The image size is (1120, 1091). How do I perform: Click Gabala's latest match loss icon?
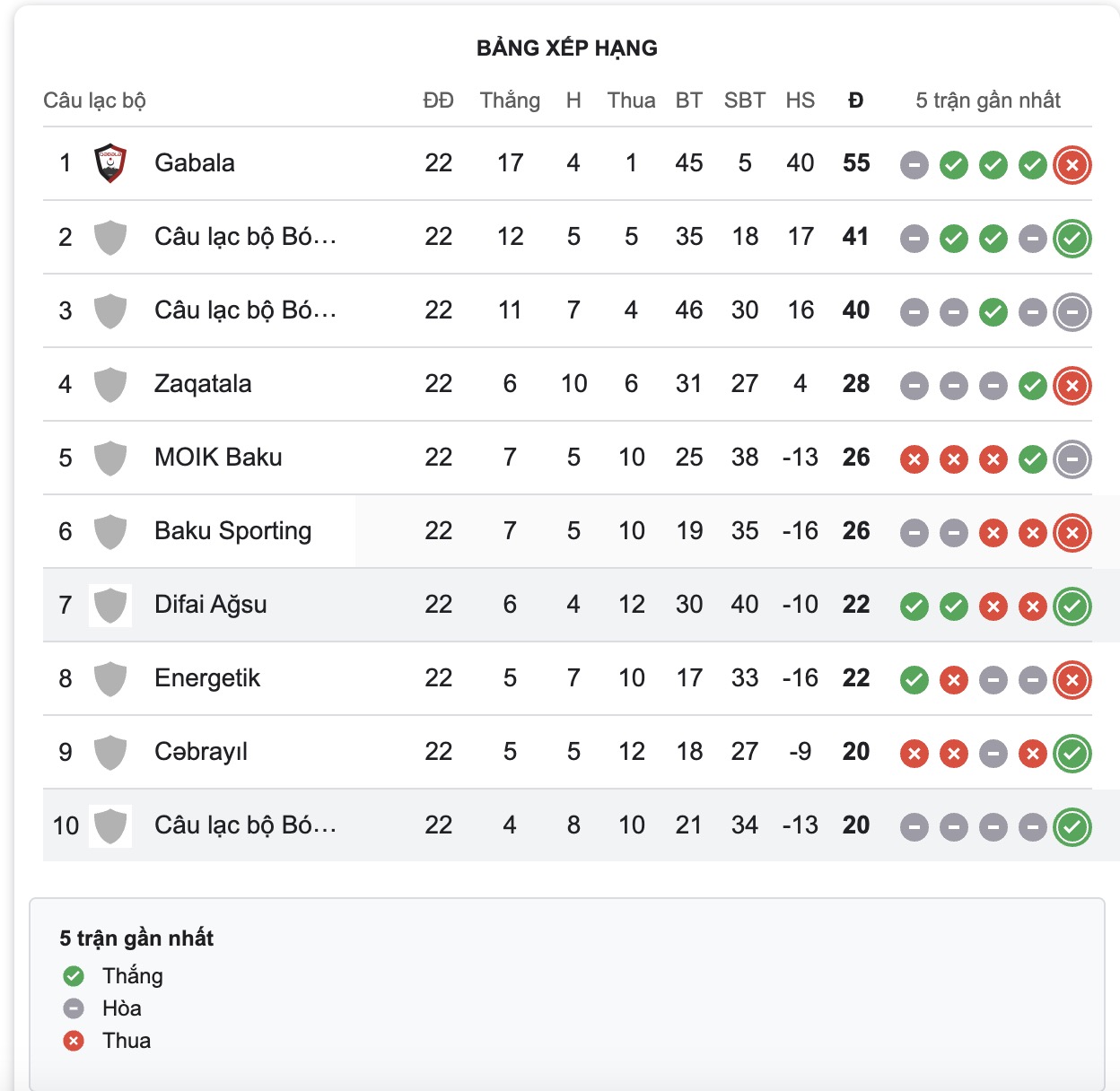[1072, 165]
